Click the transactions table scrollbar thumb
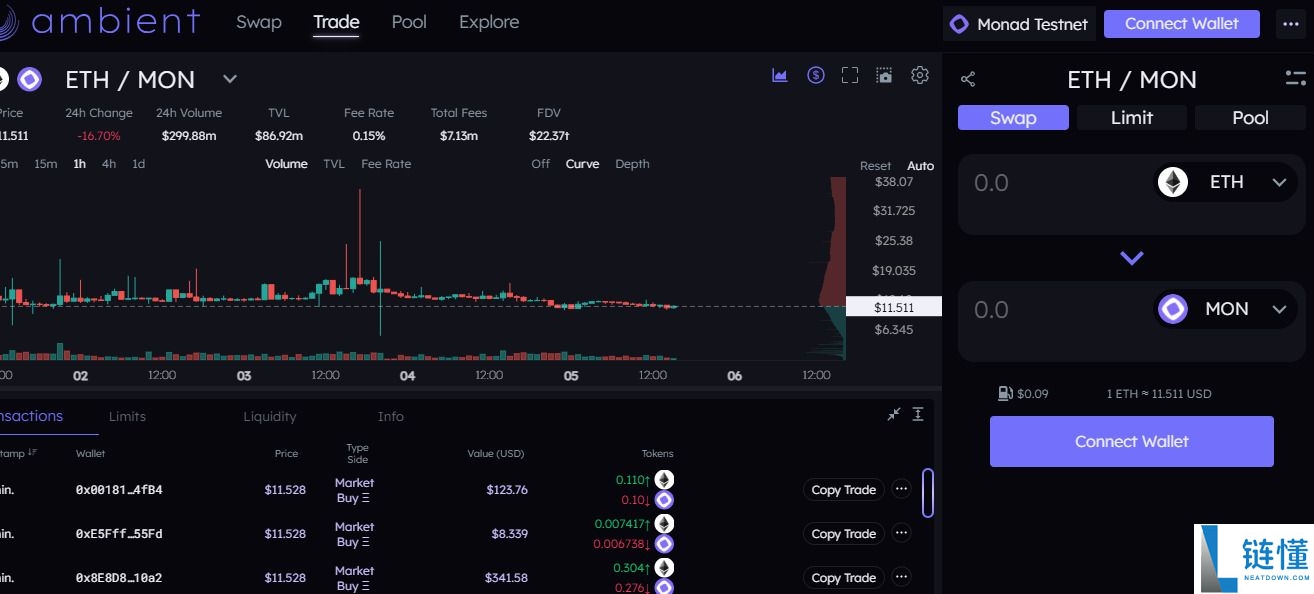1314x594 pixels. pyautogui.click(x=928, y=493)
